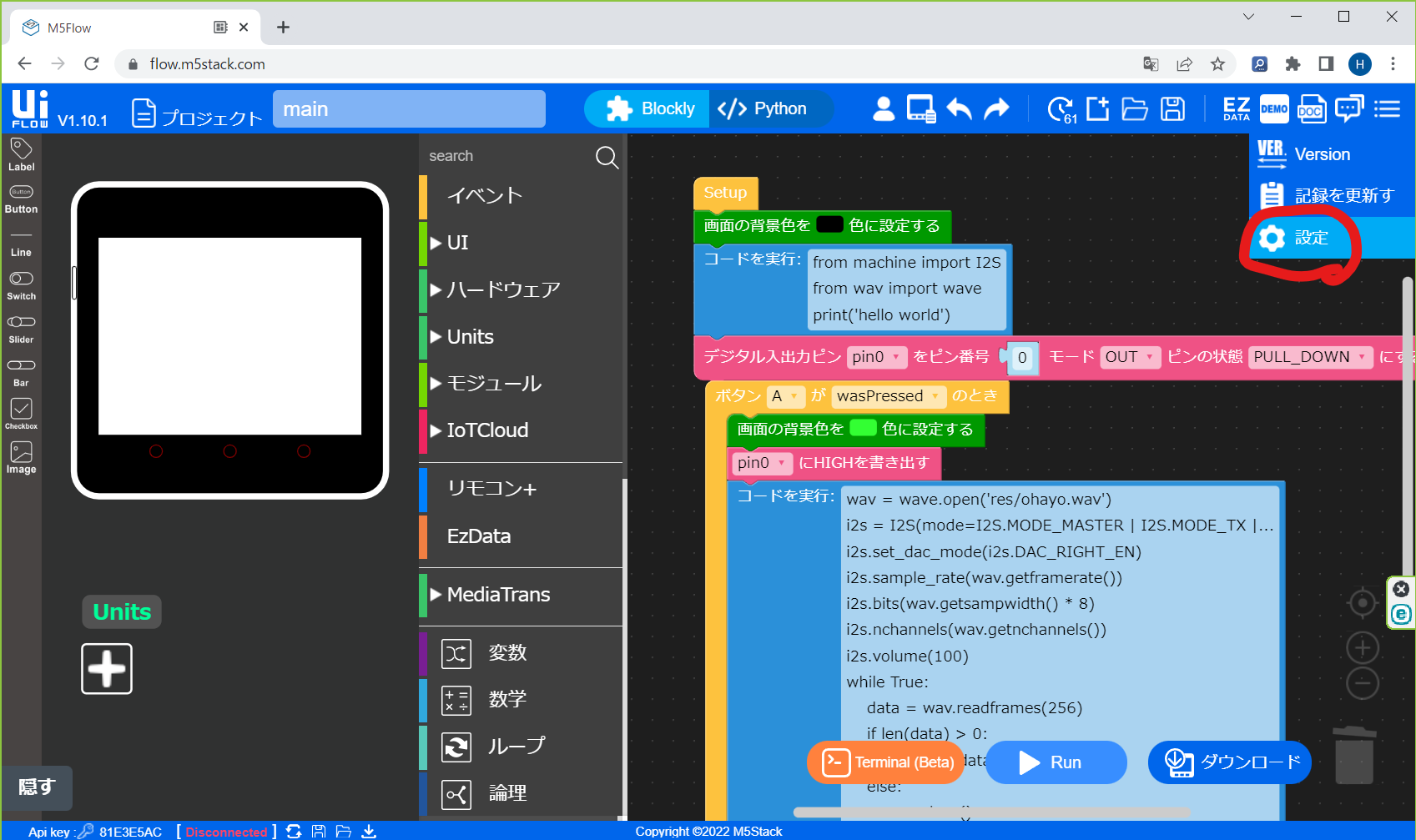Zoom in the Blockly workspace
The height and width of the screenshot is (840, 1416).
(1363, 647)
